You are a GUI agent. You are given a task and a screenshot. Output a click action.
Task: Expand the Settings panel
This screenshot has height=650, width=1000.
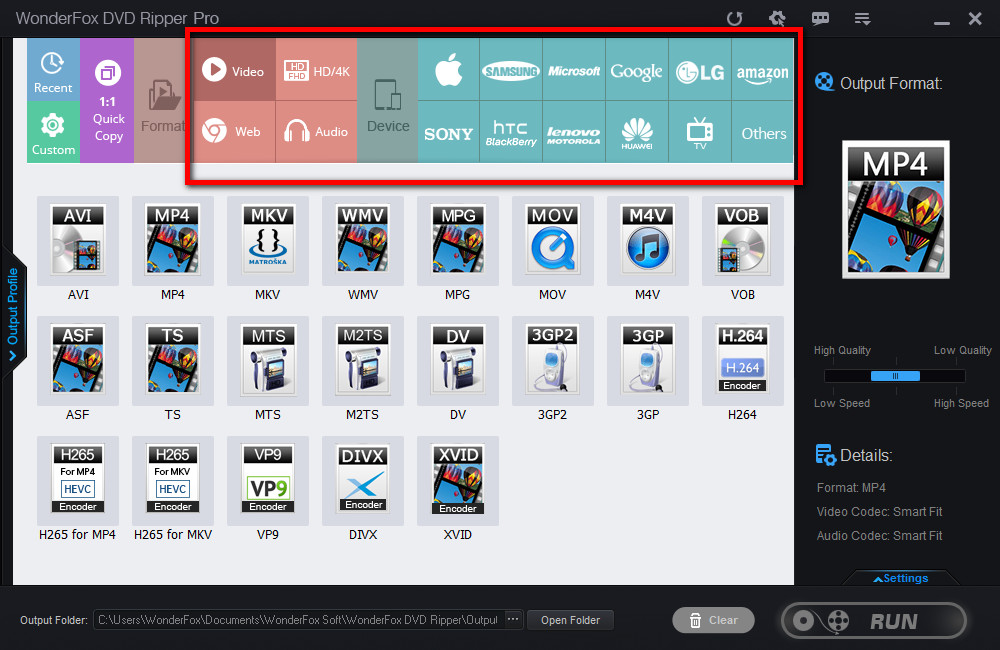[x=901, y=578]
